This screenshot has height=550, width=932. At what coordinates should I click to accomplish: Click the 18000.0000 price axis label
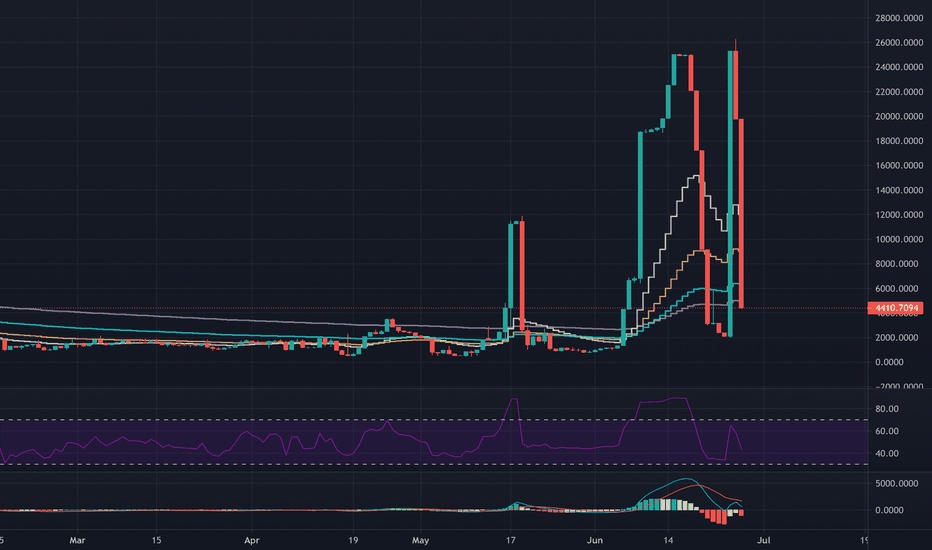point(899,141)
